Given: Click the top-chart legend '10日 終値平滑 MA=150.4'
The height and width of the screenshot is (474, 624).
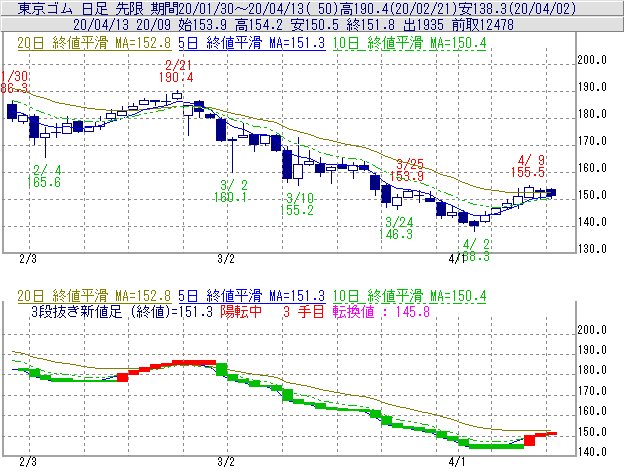Looking at the screenshot, I should click(410, 43).
